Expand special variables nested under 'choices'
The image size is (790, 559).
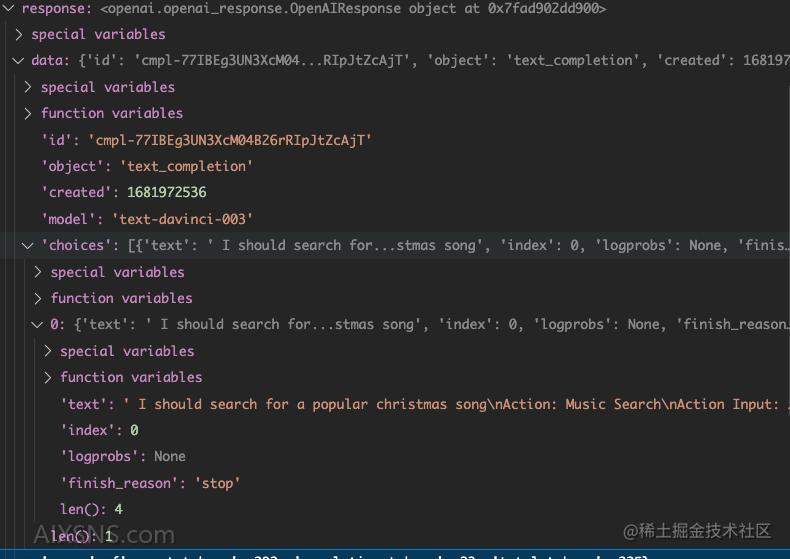pos(38,272)
